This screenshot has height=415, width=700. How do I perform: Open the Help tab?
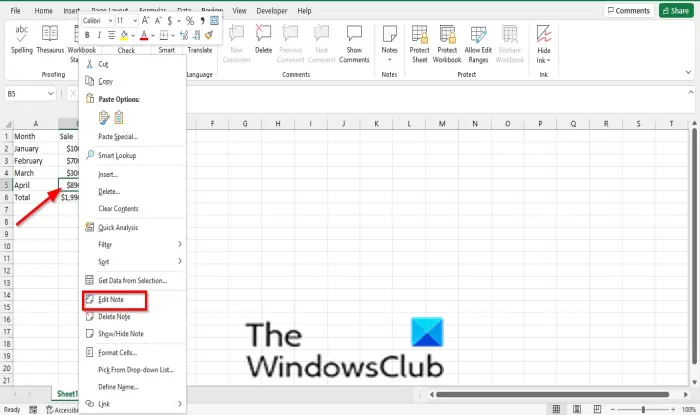304,11
